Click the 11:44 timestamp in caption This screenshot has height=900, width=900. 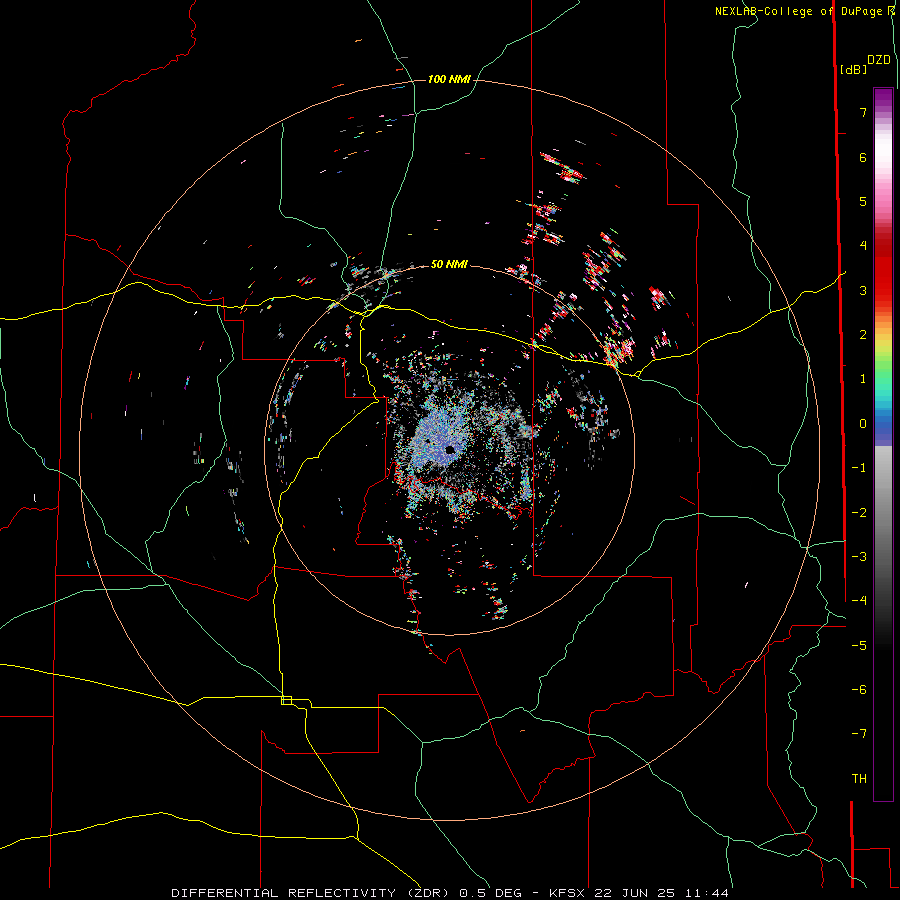707,893
